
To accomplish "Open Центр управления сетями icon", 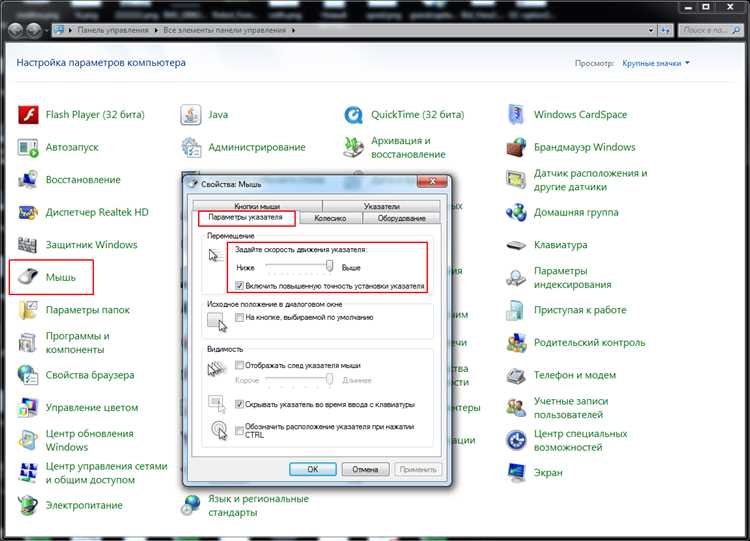I will click(x=28, y=473).
